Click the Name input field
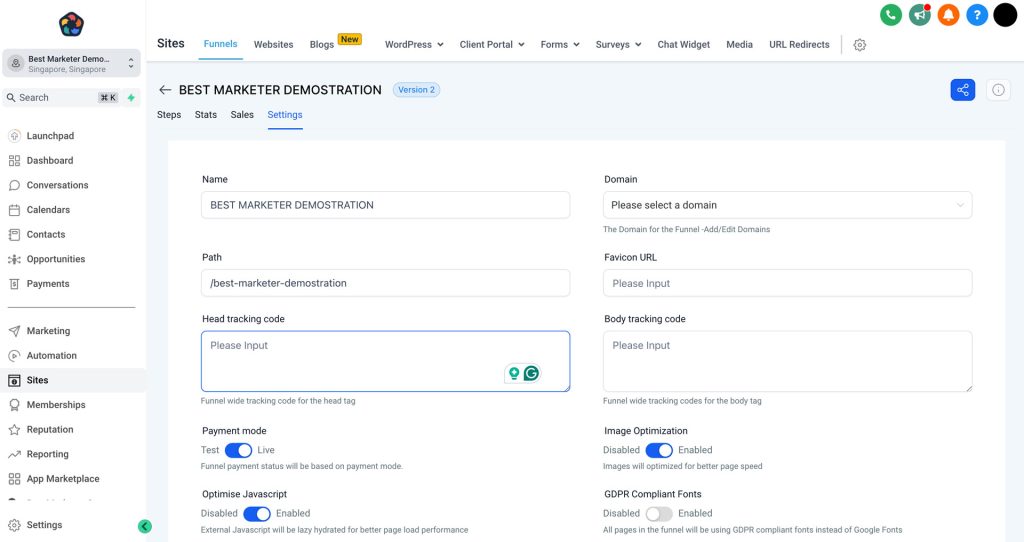Viewport: 1024px width, 542px height. [385, 205]
